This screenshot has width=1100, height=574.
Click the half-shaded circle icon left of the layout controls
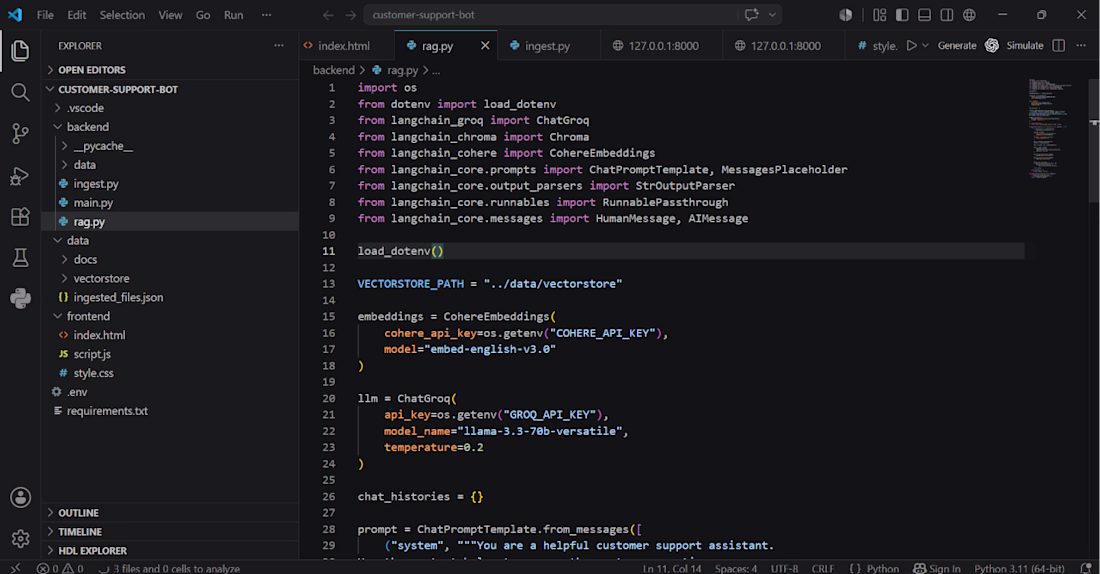846,15
